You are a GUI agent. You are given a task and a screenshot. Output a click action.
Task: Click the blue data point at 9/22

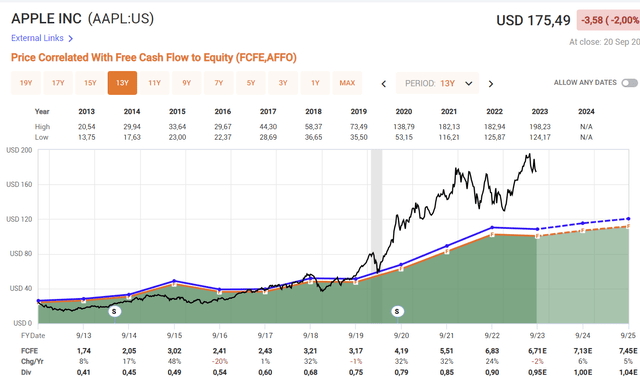(x=492, y=227)
